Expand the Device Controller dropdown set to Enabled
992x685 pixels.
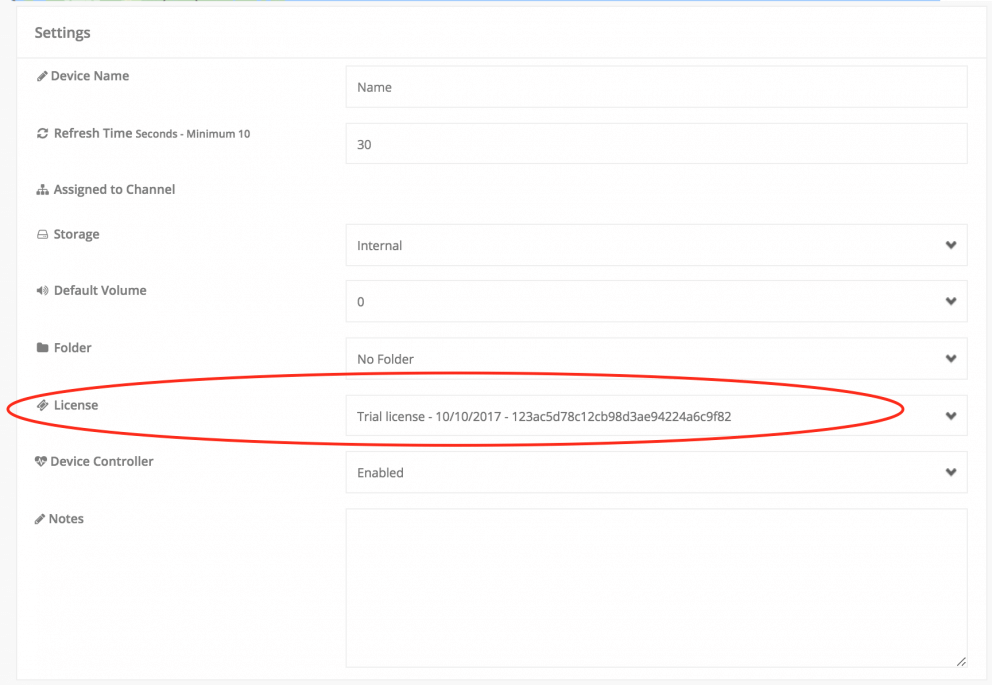click(x=655, y=472)
